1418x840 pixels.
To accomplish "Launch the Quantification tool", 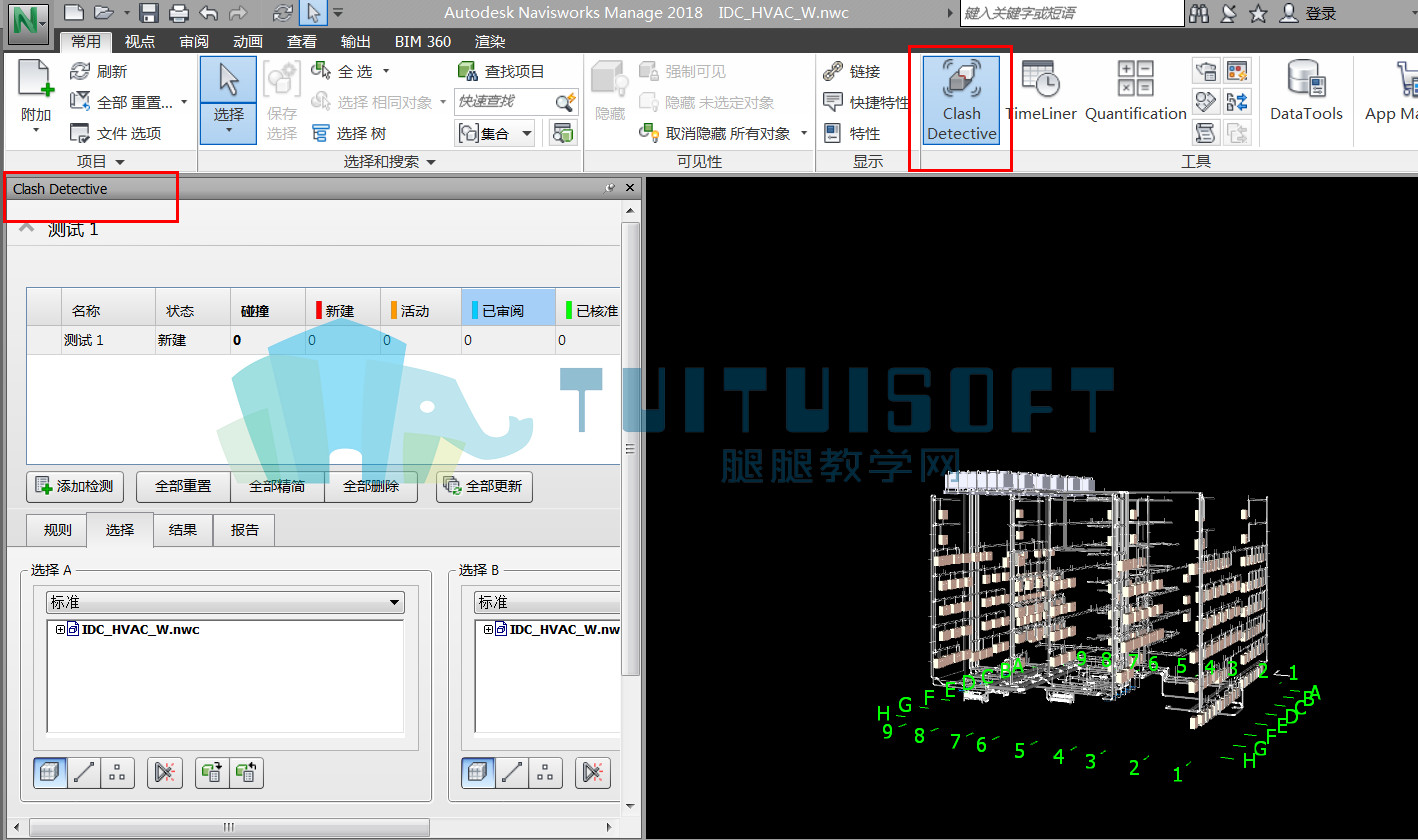I will 1135,92.
